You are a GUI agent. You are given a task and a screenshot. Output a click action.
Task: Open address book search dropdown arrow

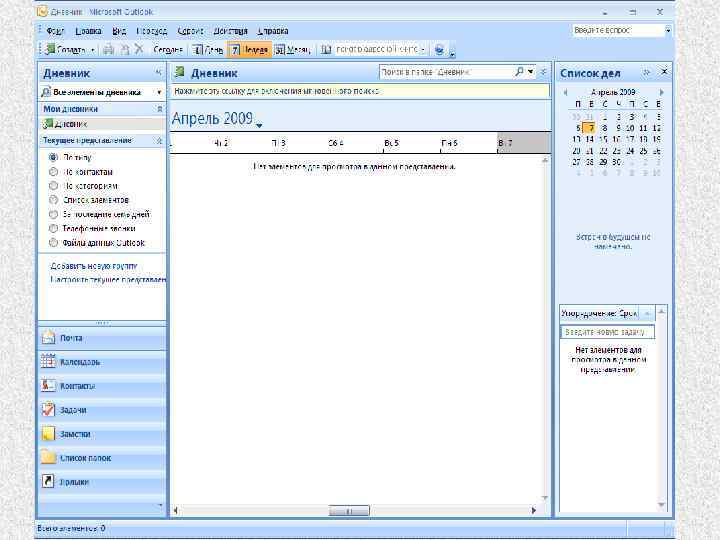click(422, 50)
